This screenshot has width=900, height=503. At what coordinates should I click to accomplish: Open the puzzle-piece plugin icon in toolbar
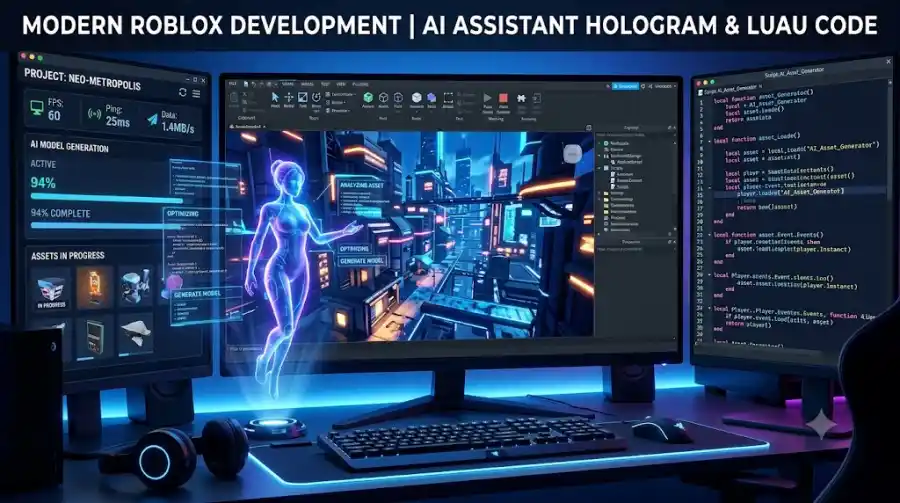[x=521, y=98]
